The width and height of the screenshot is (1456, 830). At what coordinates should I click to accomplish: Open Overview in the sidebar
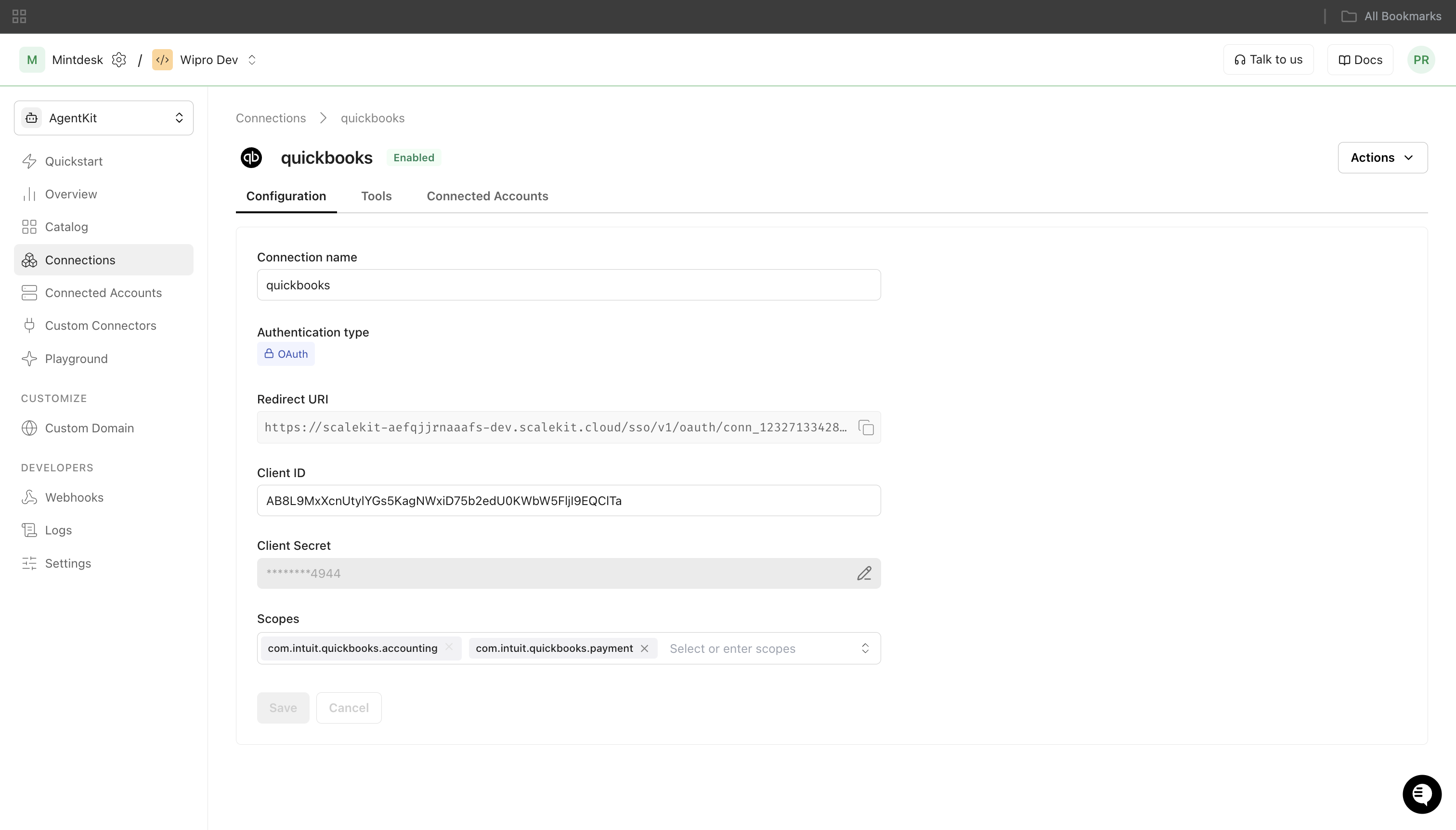click(x=104, y=195)
